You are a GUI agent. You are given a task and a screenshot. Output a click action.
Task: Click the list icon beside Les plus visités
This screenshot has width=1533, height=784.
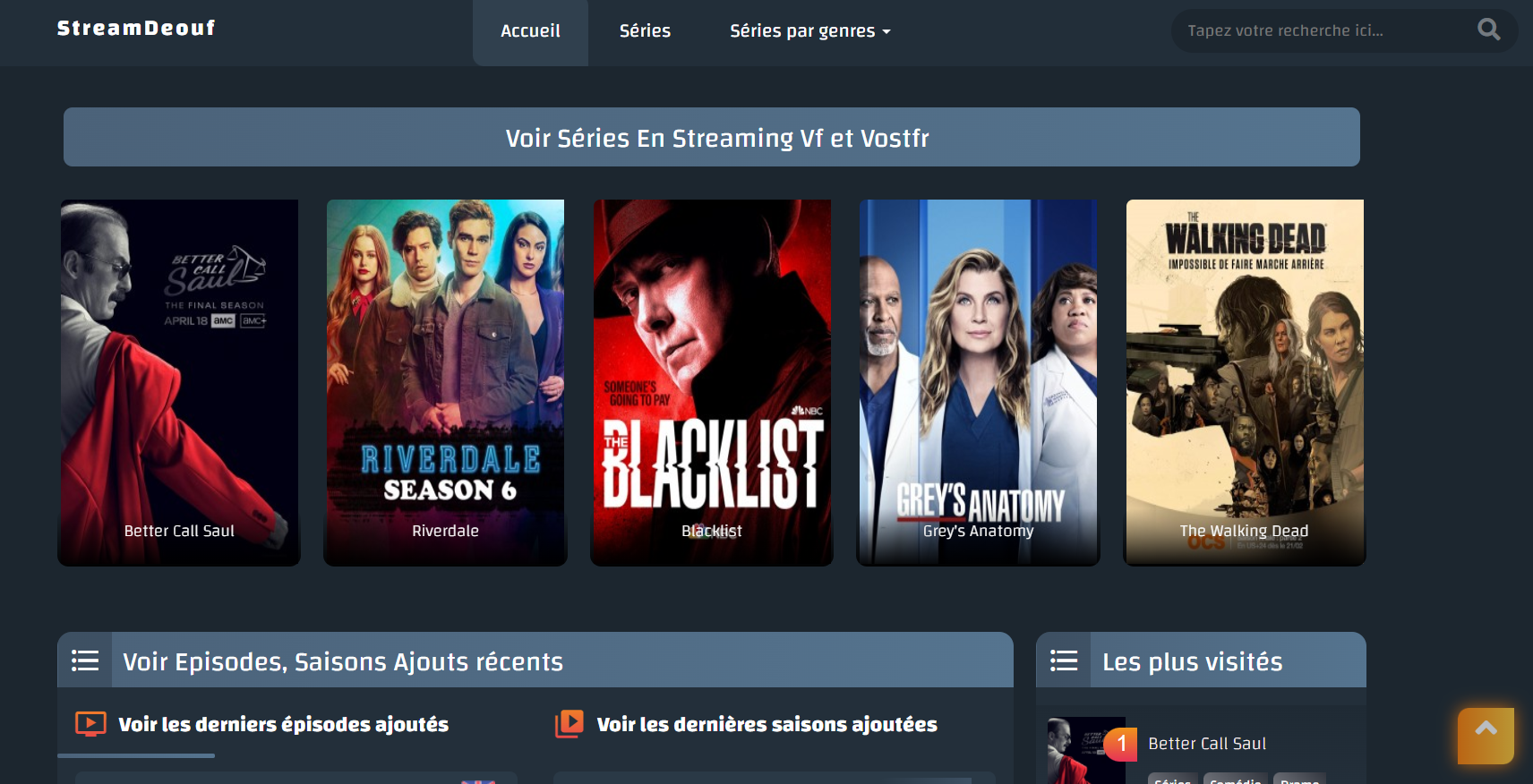click(x=1064, y=660)
